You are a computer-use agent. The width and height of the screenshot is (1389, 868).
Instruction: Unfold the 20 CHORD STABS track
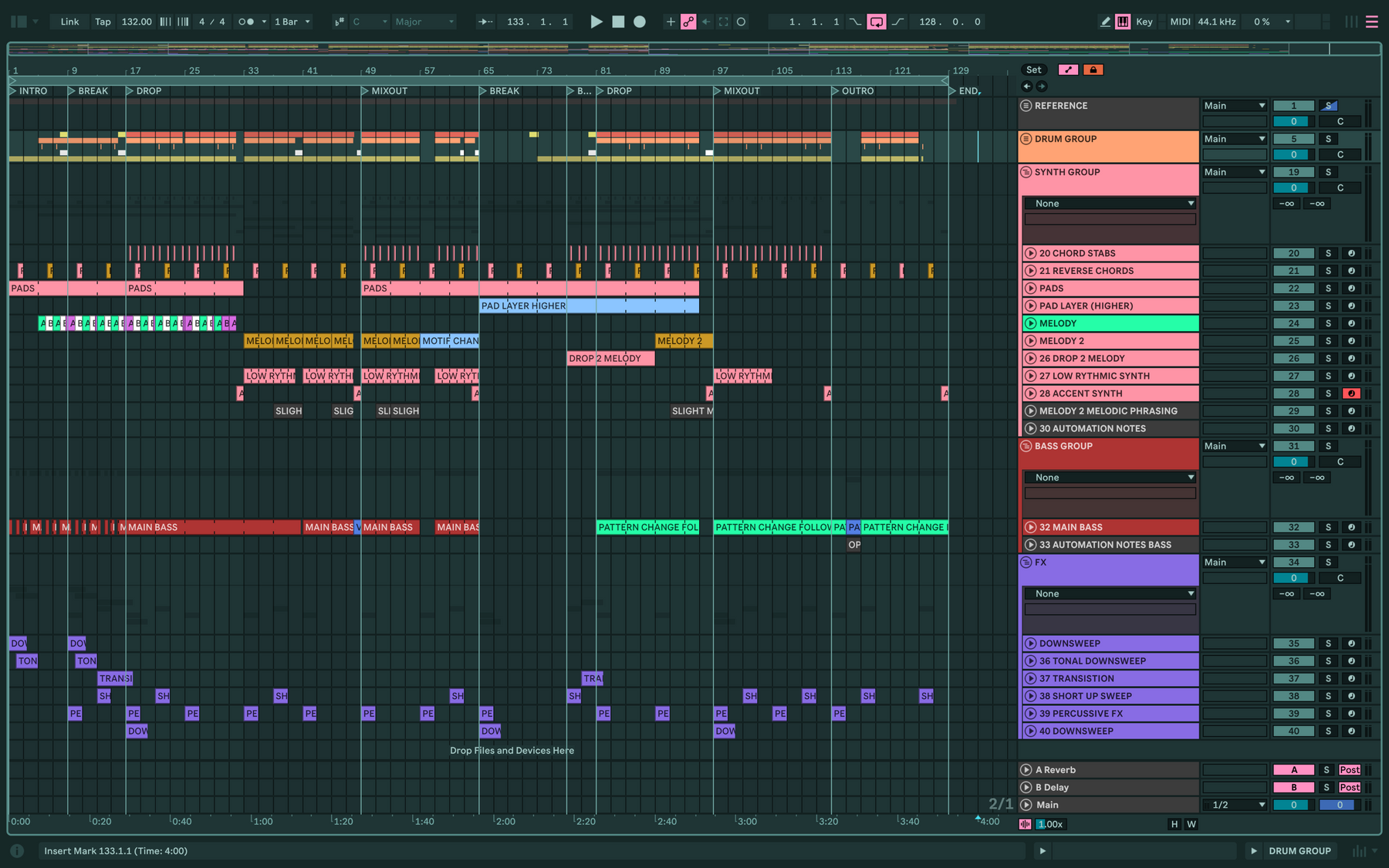(1030, 253)
